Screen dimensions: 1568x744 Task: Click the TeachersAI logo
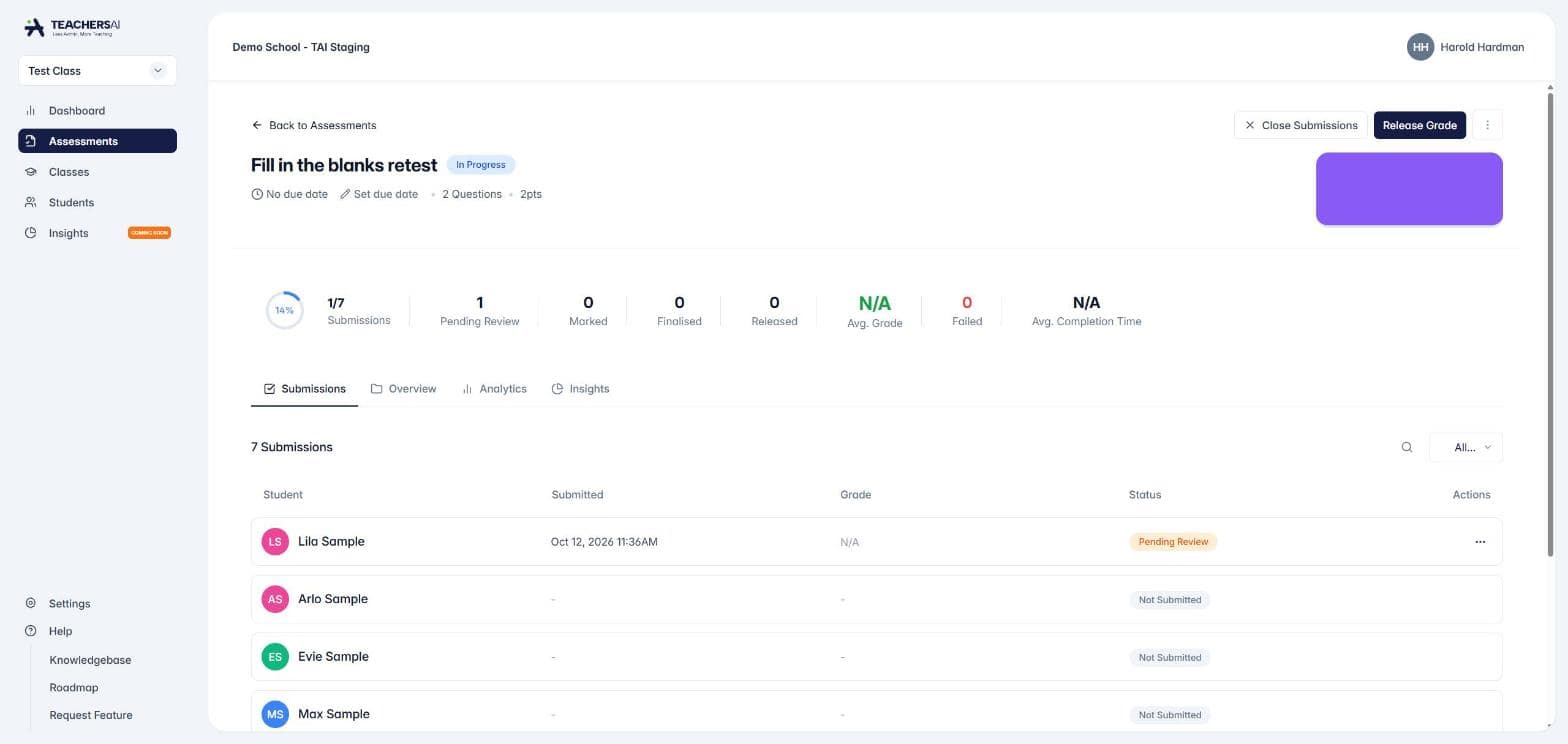(x=72, y=28)
